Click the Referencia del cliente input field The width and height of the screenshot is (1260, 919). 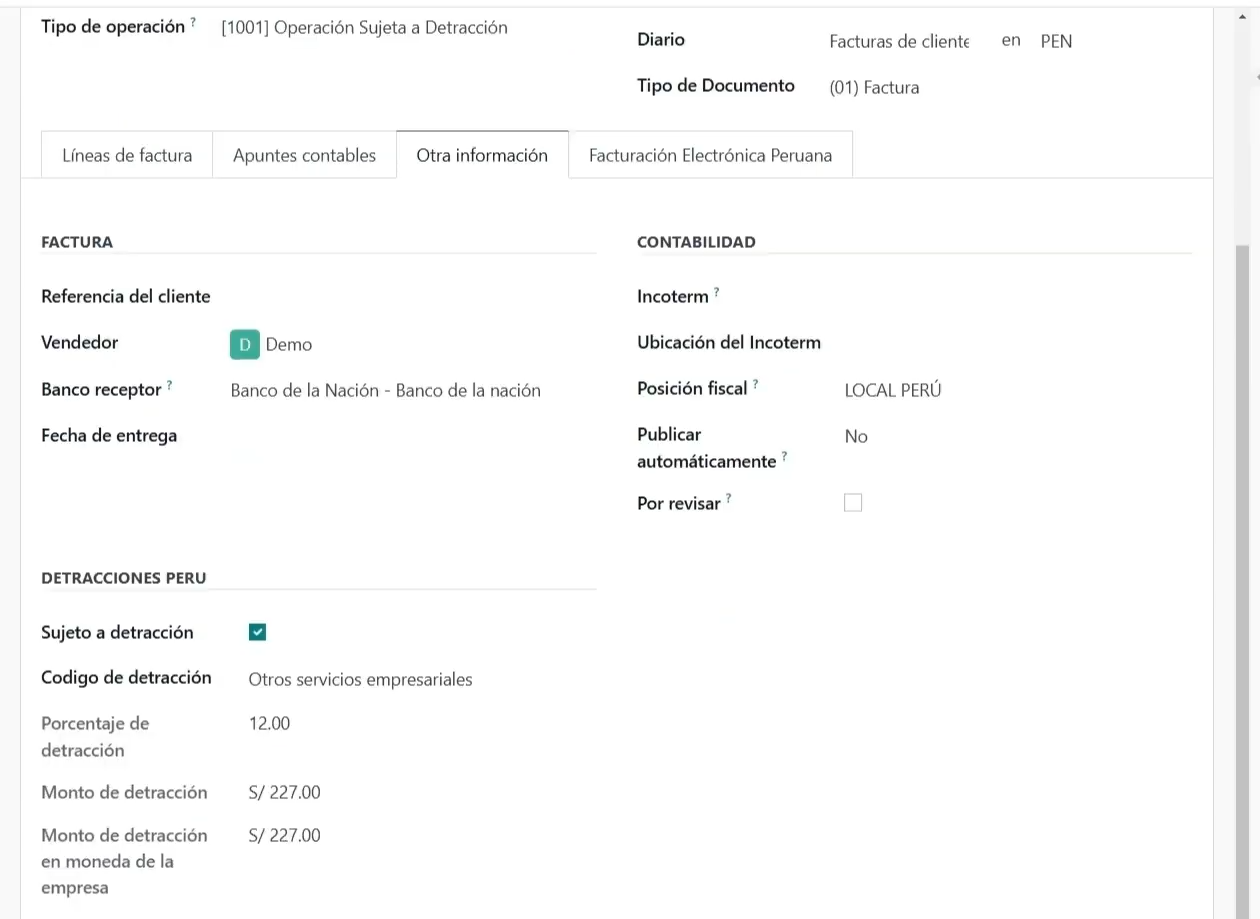412,297
